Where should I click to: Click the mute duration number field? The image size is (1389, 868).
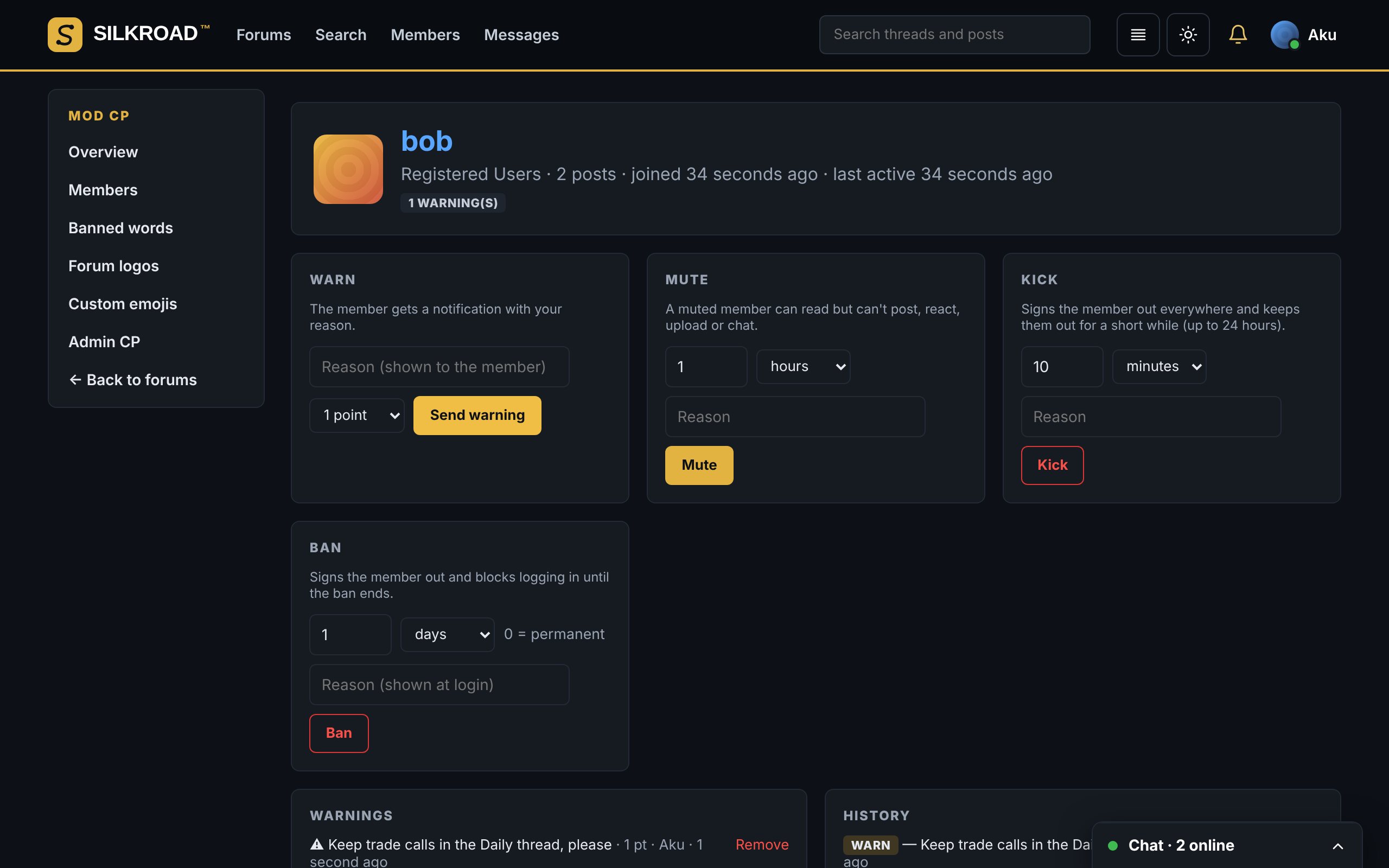tap(706, 366)
